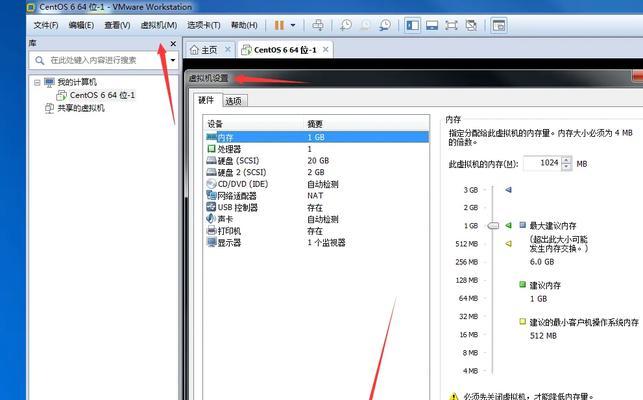
Task: Decrease memory with the down stepper arrow
Action: 567,167
